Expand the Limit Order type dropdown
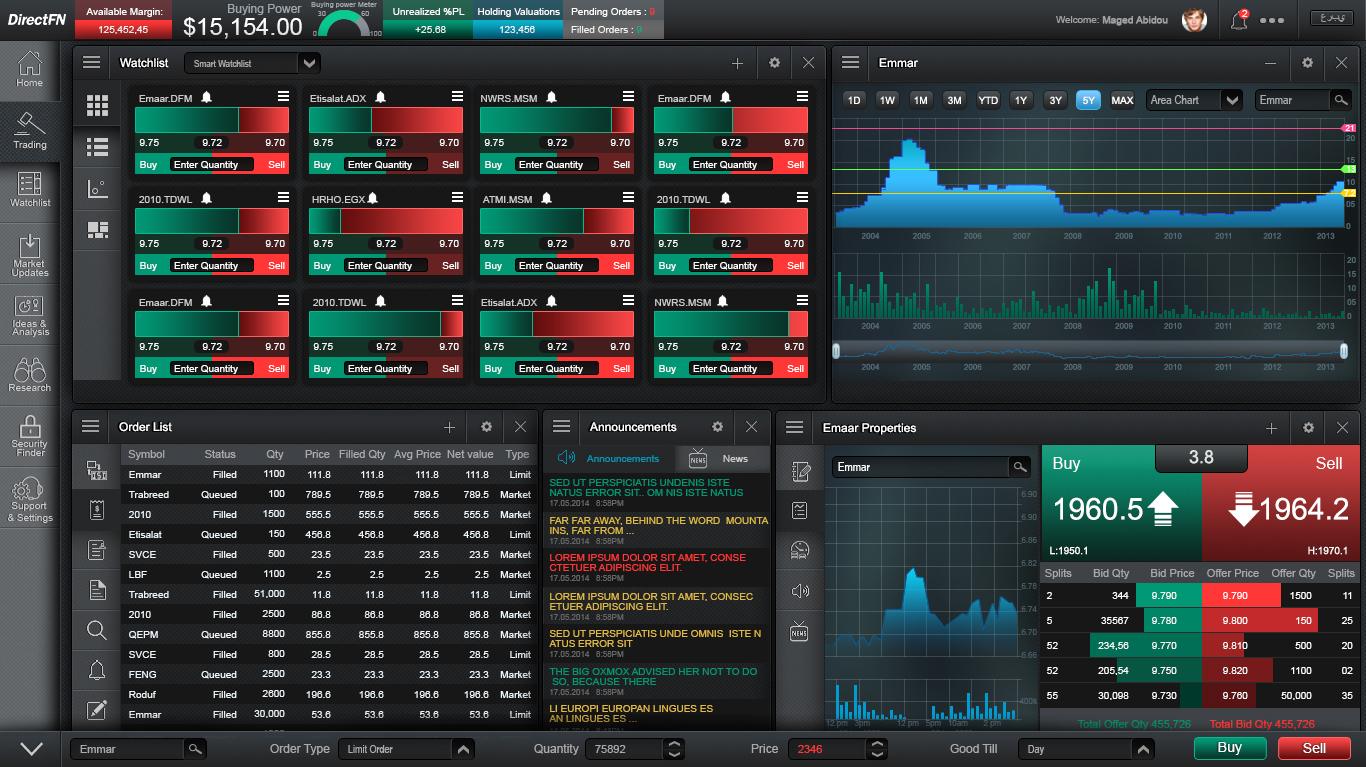This screenshot has height=767, width=1366. (463, 749)
